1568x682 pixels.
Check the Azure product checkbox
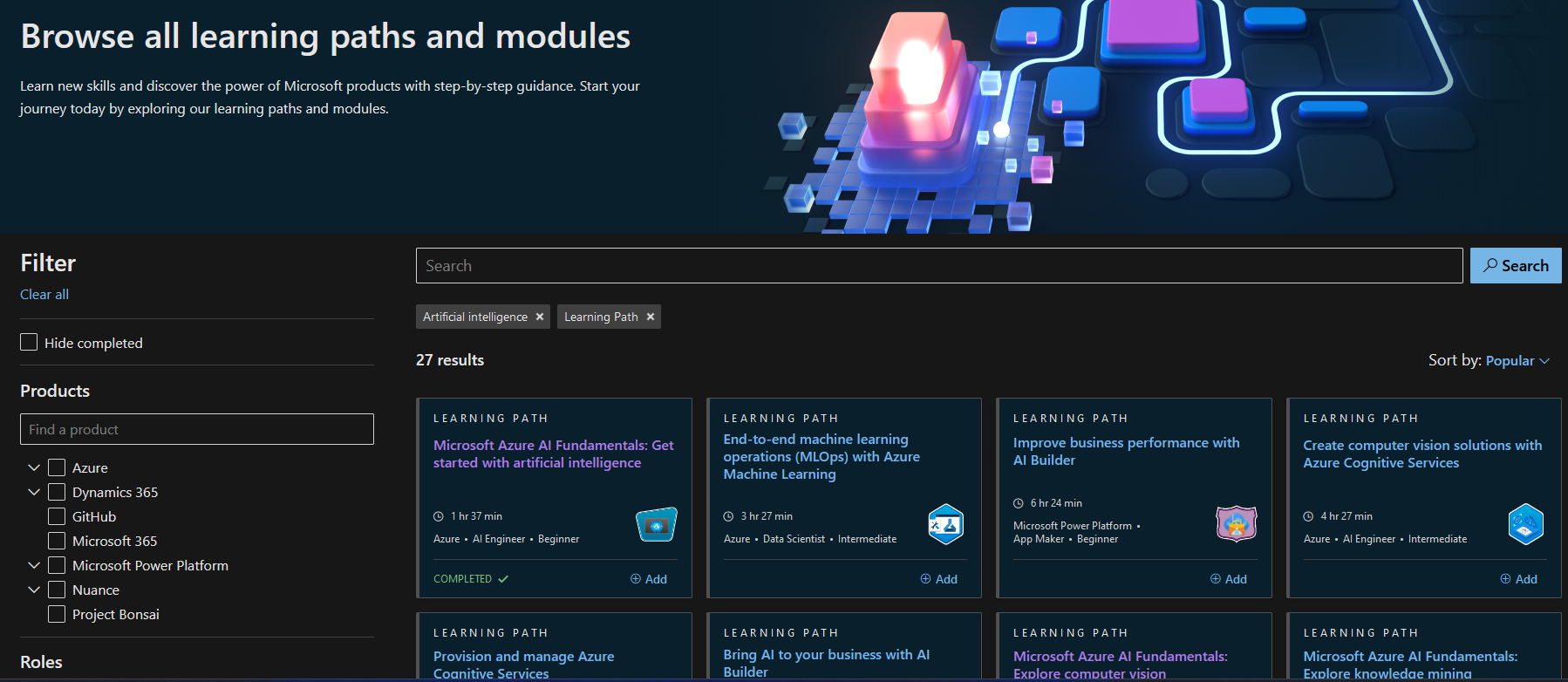(x=57, y=467)
